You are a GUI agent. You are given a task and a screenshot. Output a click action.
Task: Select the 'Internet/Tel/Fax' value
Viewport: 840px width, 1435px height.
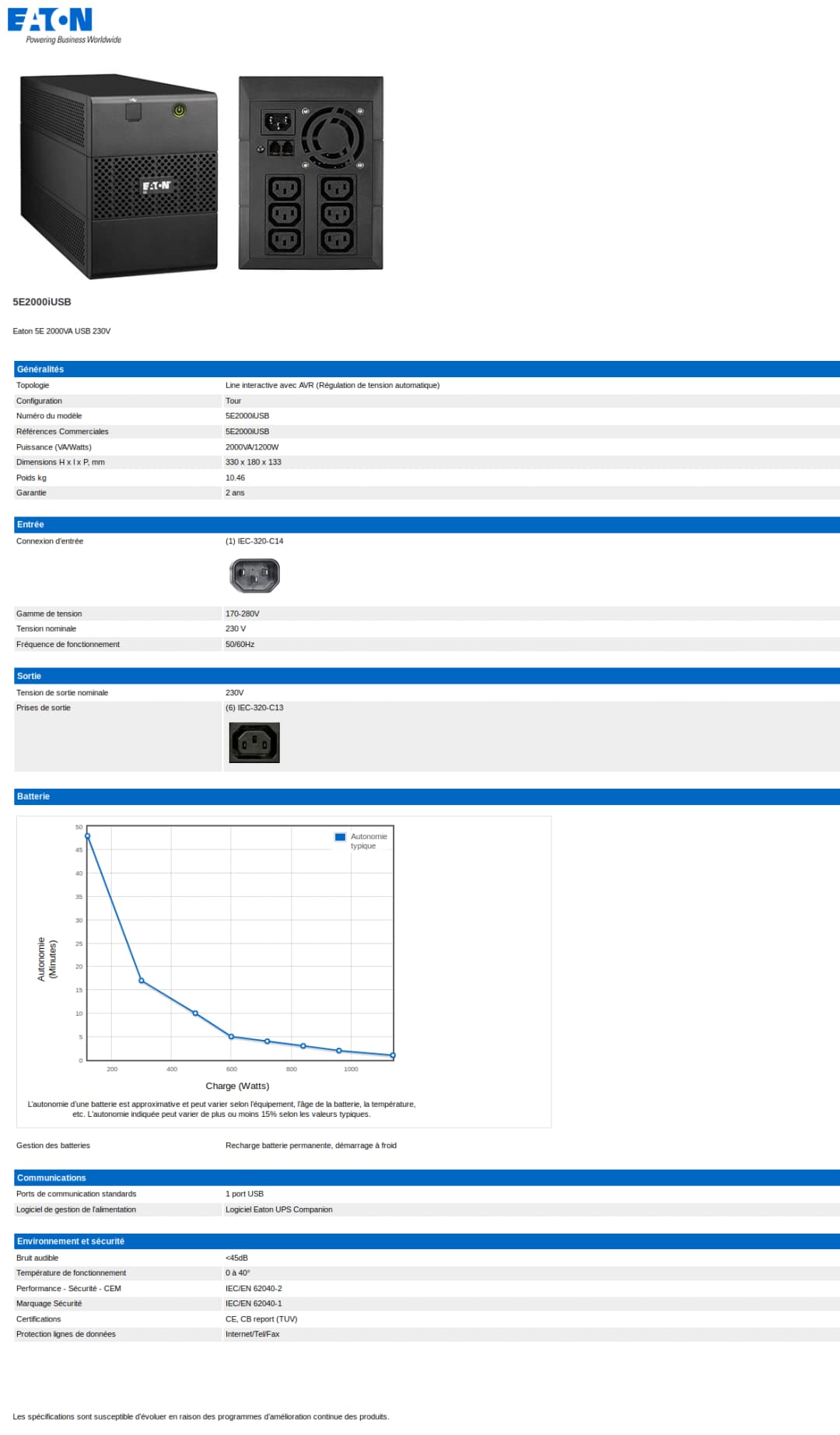[x=252, y=1334]
